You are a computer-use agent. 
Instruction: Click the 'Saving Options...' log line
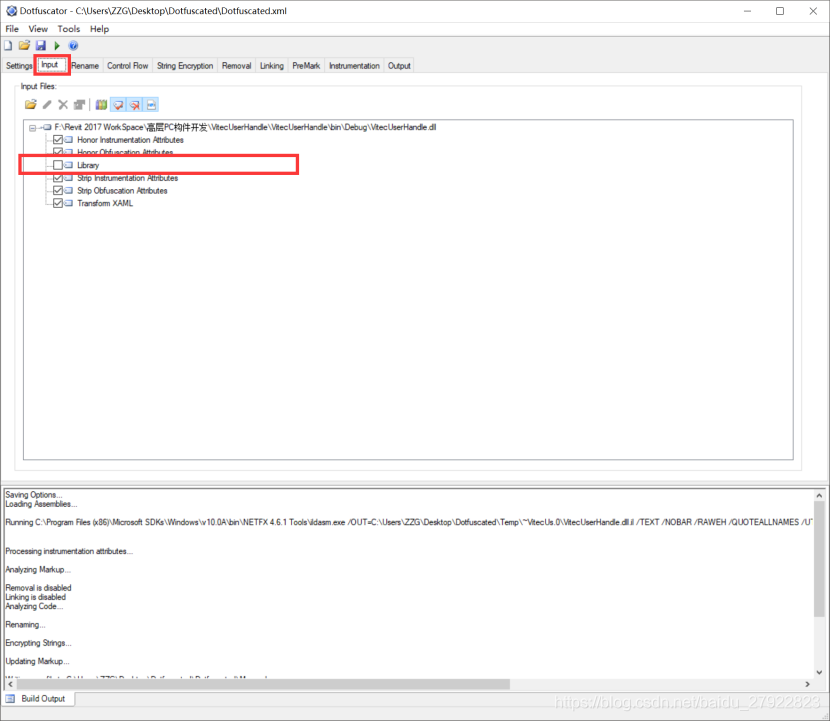(33, 494)
